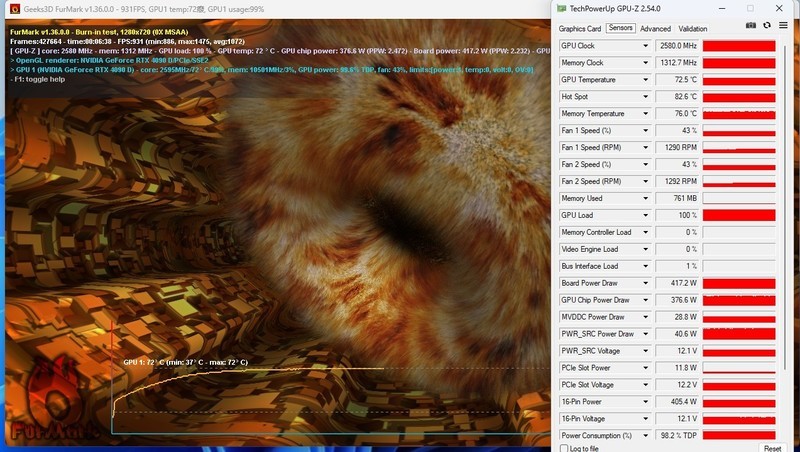Image resolution: width=800 pixels, height=452 pixels.
Task: Click the 11.8 W PCIe Slot Power value
Action: (x=677, y=368)
